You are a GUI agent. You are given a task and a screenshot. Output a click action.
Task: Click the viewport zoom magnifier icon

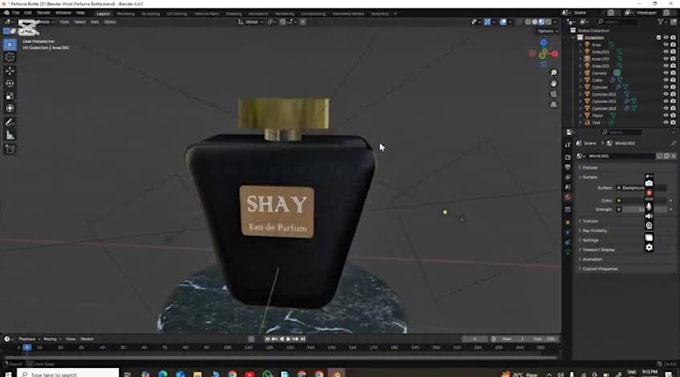point(554,72)
